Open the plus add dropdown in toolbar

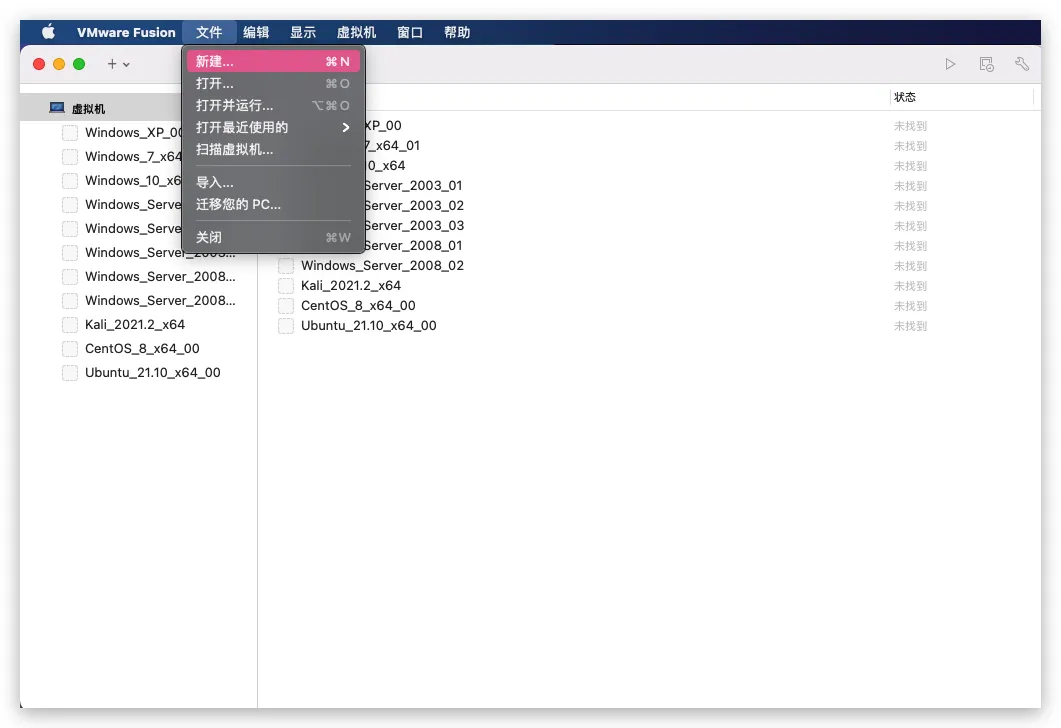118,64
